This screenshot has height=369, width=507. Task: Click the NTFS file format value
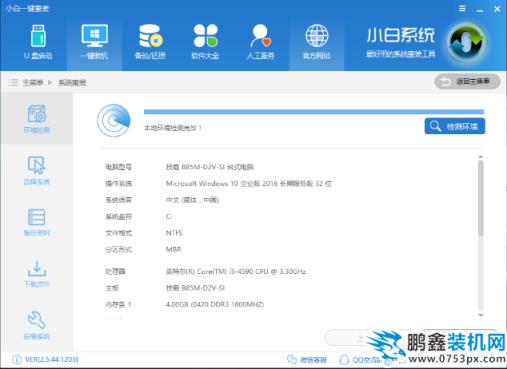174,233
